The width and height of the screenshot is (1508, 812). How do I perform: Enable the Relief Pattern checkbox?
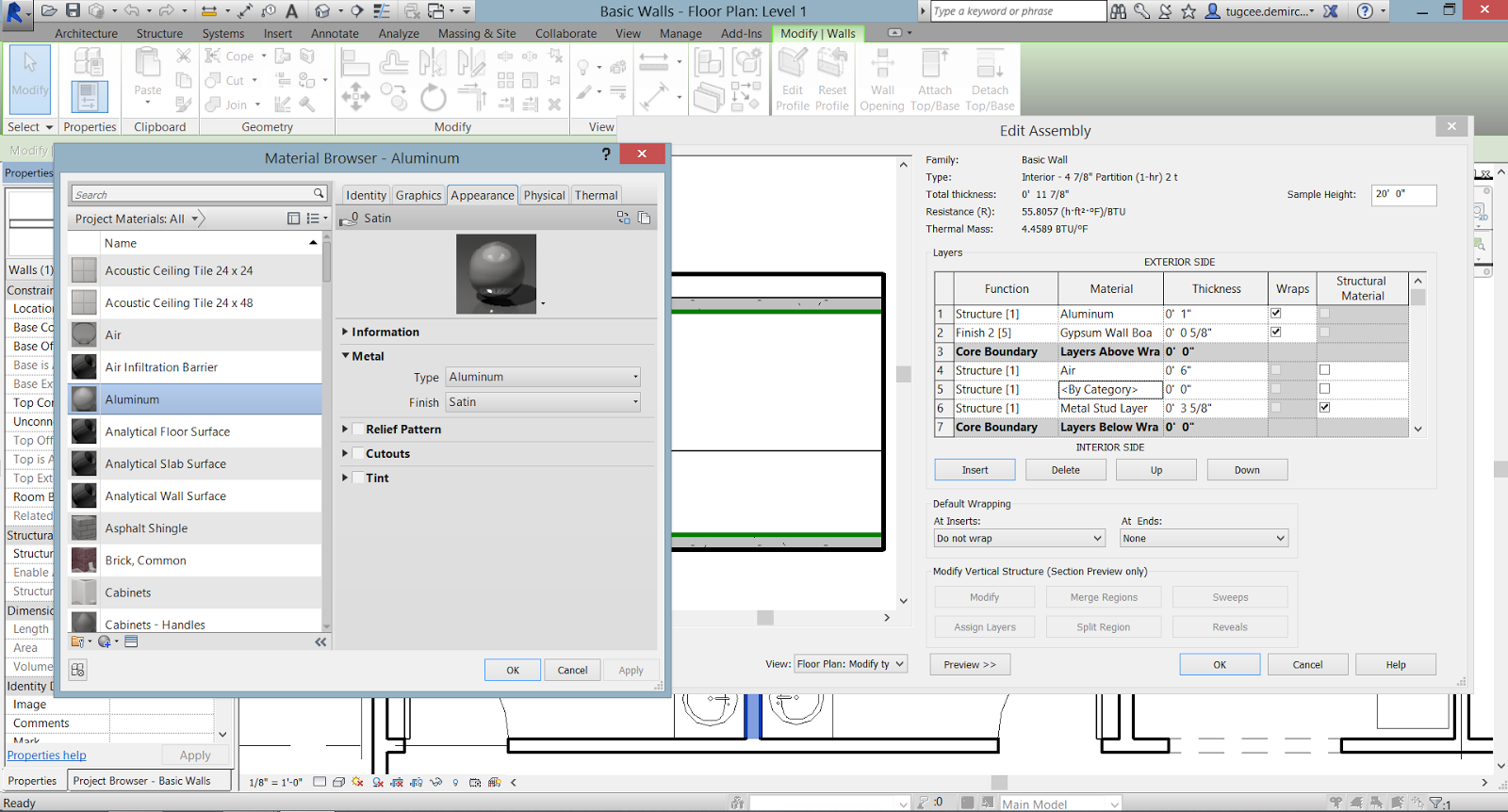click(358, 429)
